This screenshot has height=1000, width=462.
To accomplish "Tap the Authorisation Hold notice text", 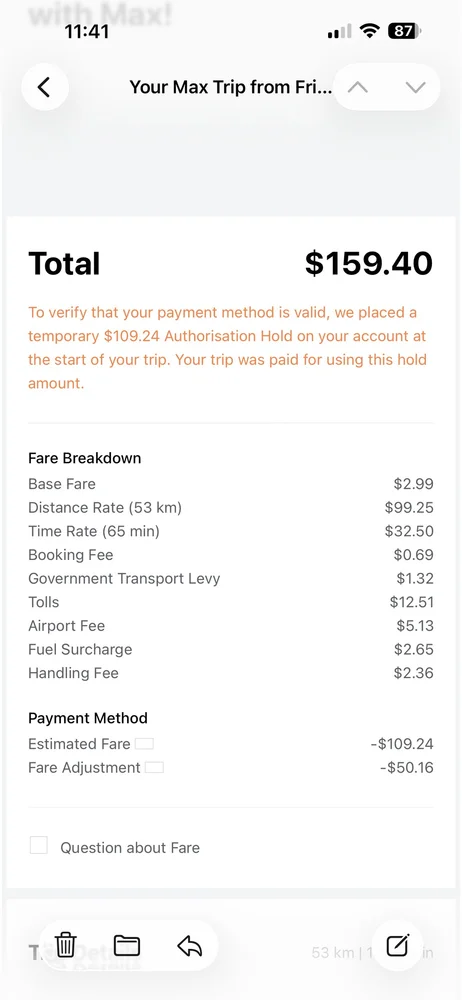I will [x=228, y=348].
